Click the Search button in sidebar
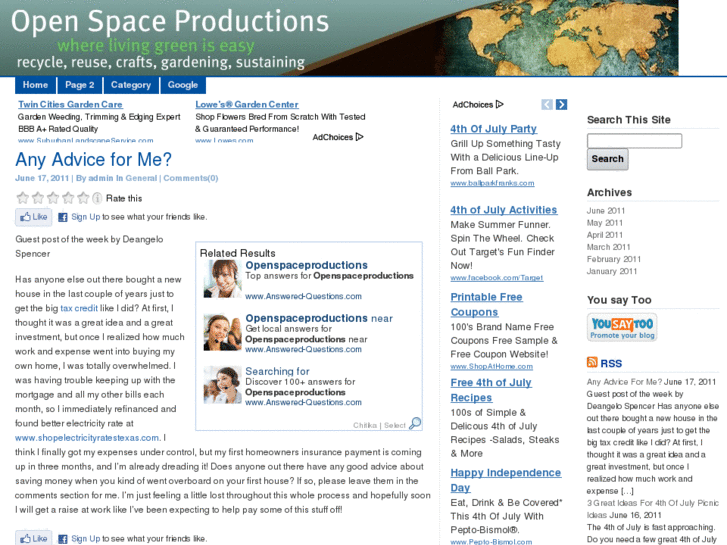The width and height of the screenshot is (727, 545). (607, 159)
